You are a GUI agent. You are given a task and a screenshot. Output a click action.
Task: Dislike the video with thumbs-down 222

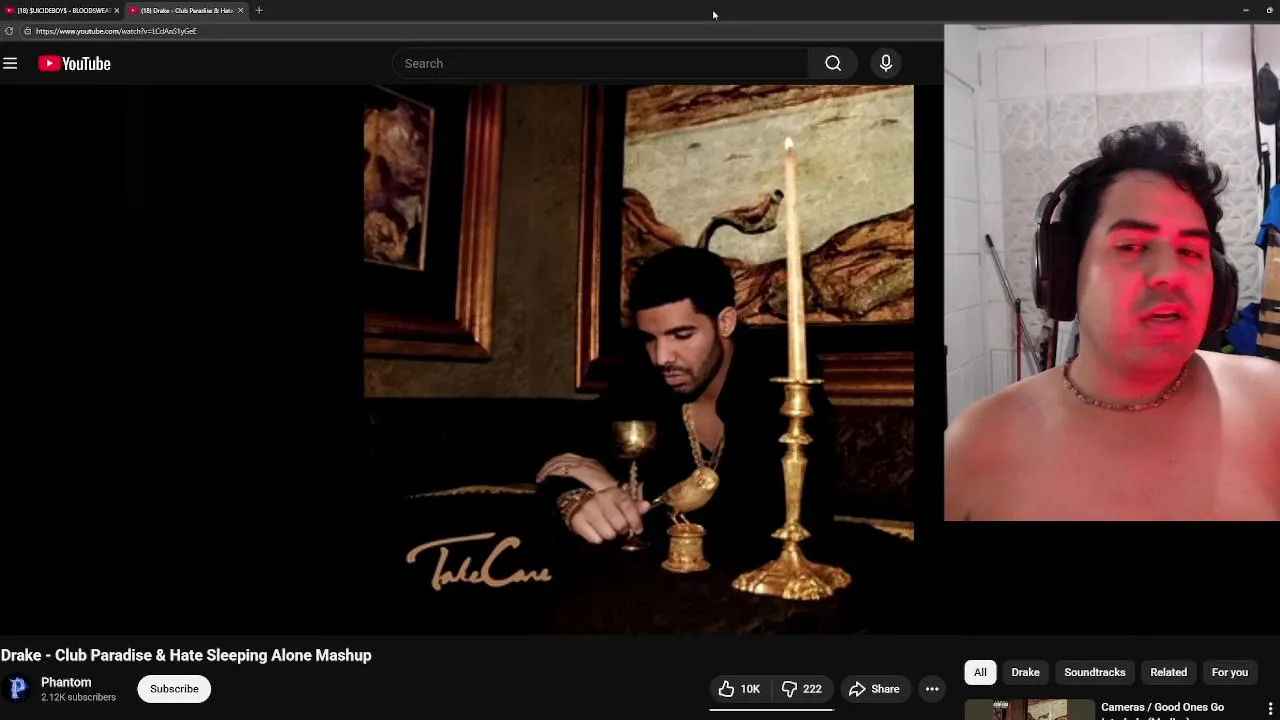pyautogui.click(x=802, y=689)
